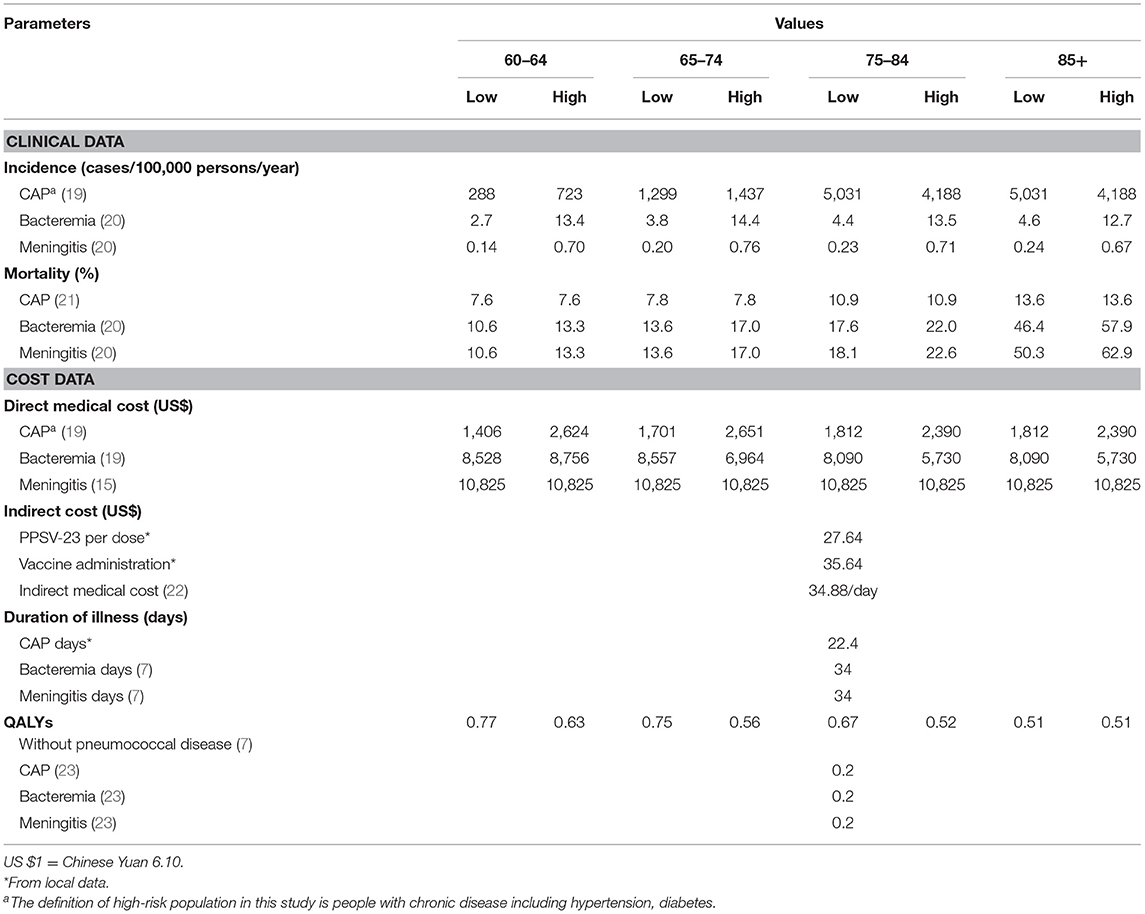This screenshot has width=1145, height=914.
Task: Click Meningitis mortality value 62.9
Action: [x=1117, y=353]
